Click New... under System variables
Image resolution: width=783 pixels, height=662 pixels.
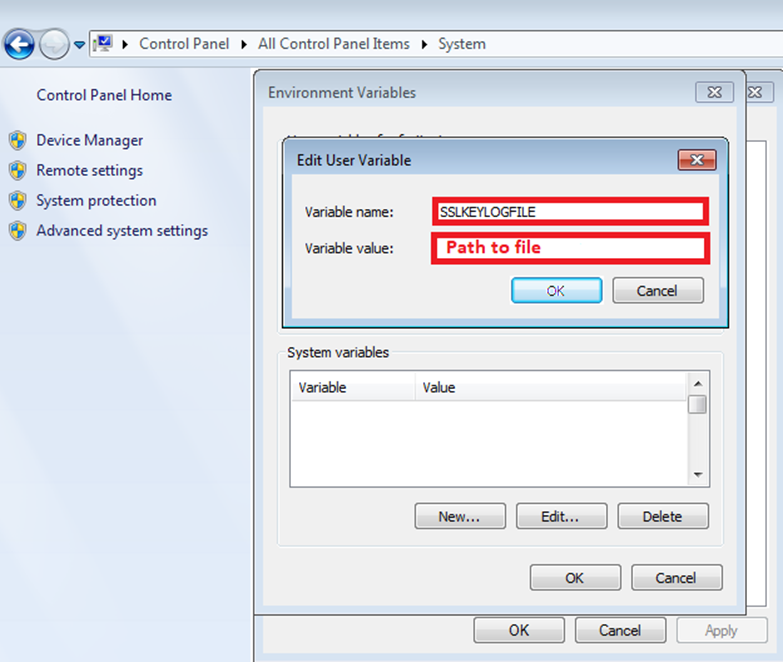click(x=459, y=516)
